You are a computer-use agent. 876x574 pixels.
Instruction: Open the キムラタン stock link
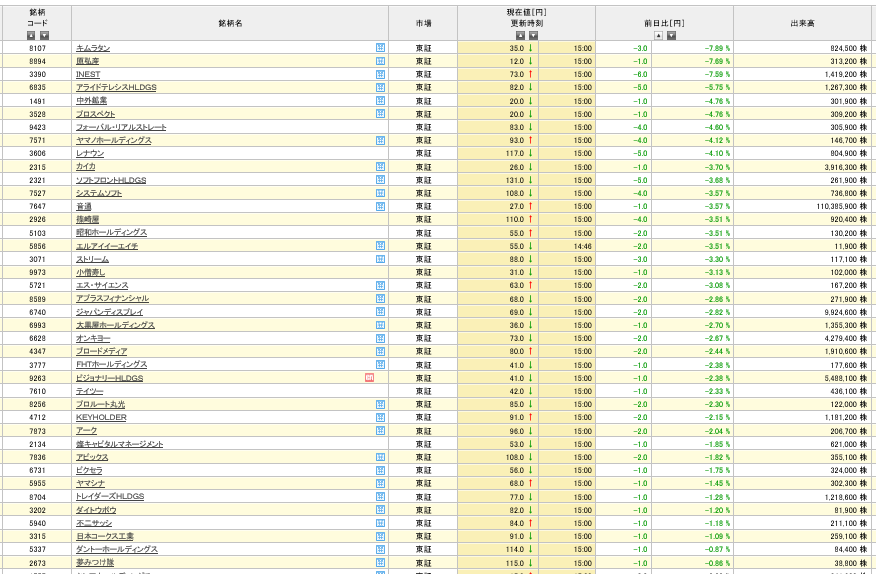tap(93, 48)
